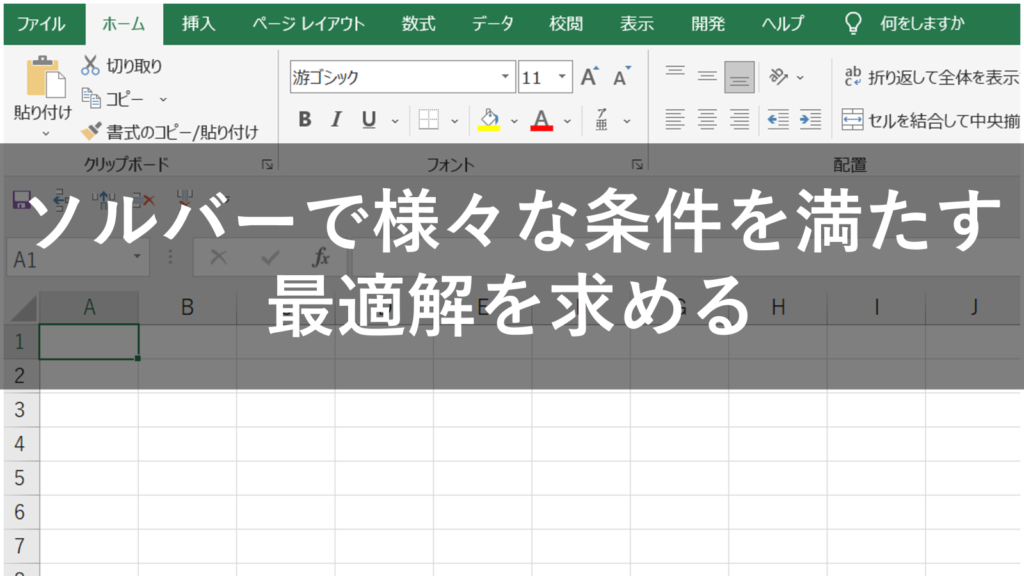Select the ホーム tab
This screenshot has height=576, width=1024.
coord(124,24)
